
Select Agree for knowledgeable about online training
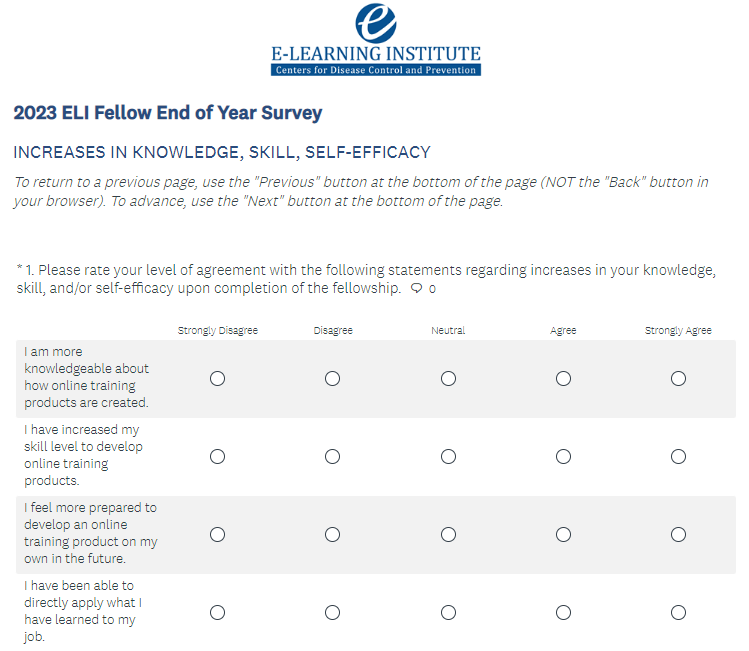coord(563,378)
